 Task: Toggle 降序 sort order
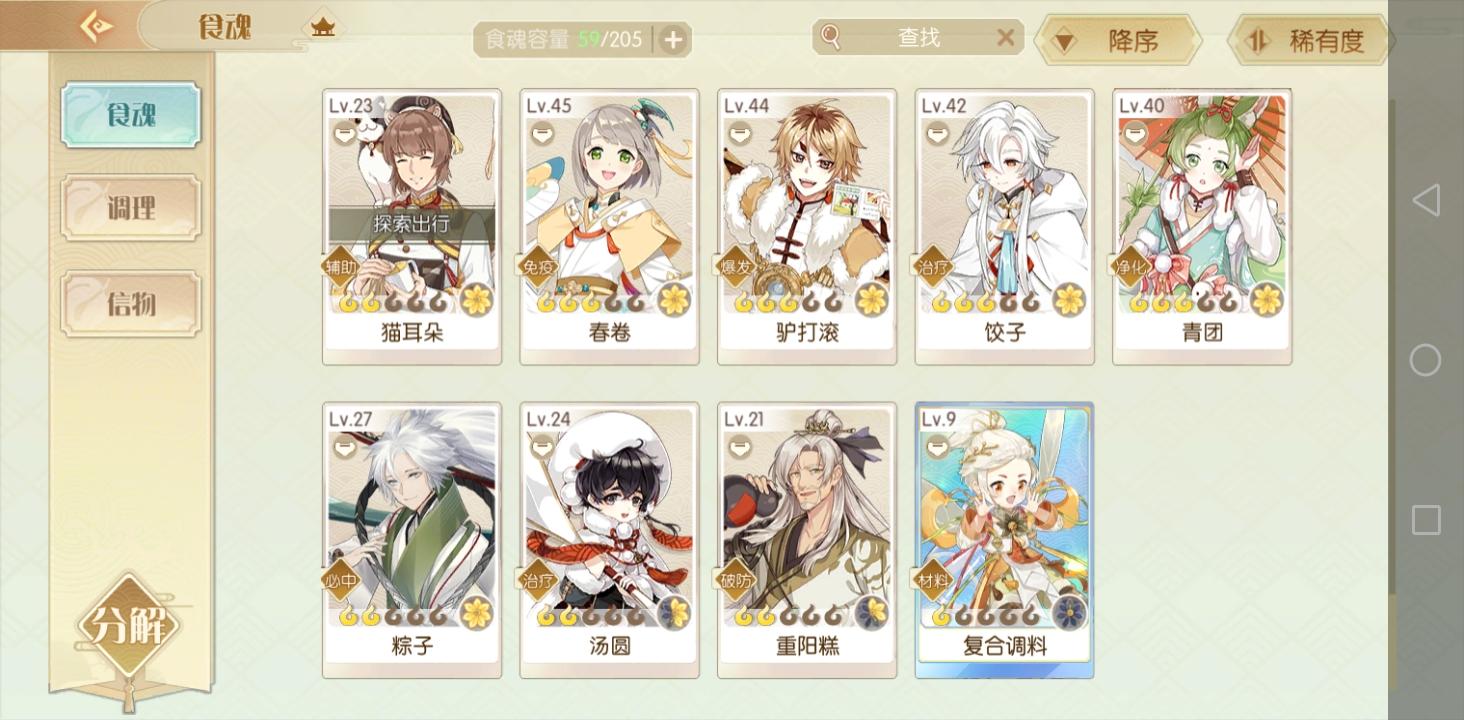1117,41
